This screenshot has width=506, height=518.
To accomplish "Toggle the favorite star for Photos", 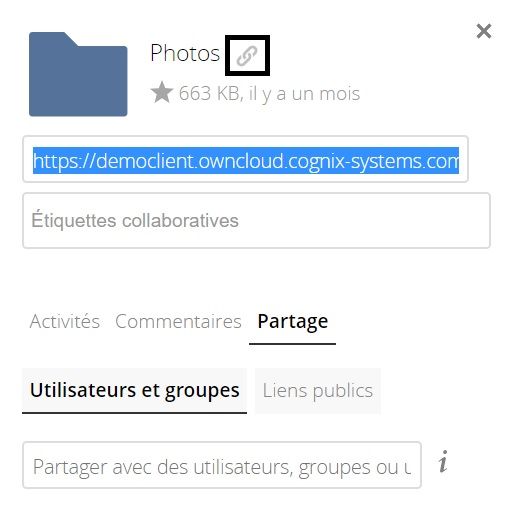I will [x=162, y=92].
